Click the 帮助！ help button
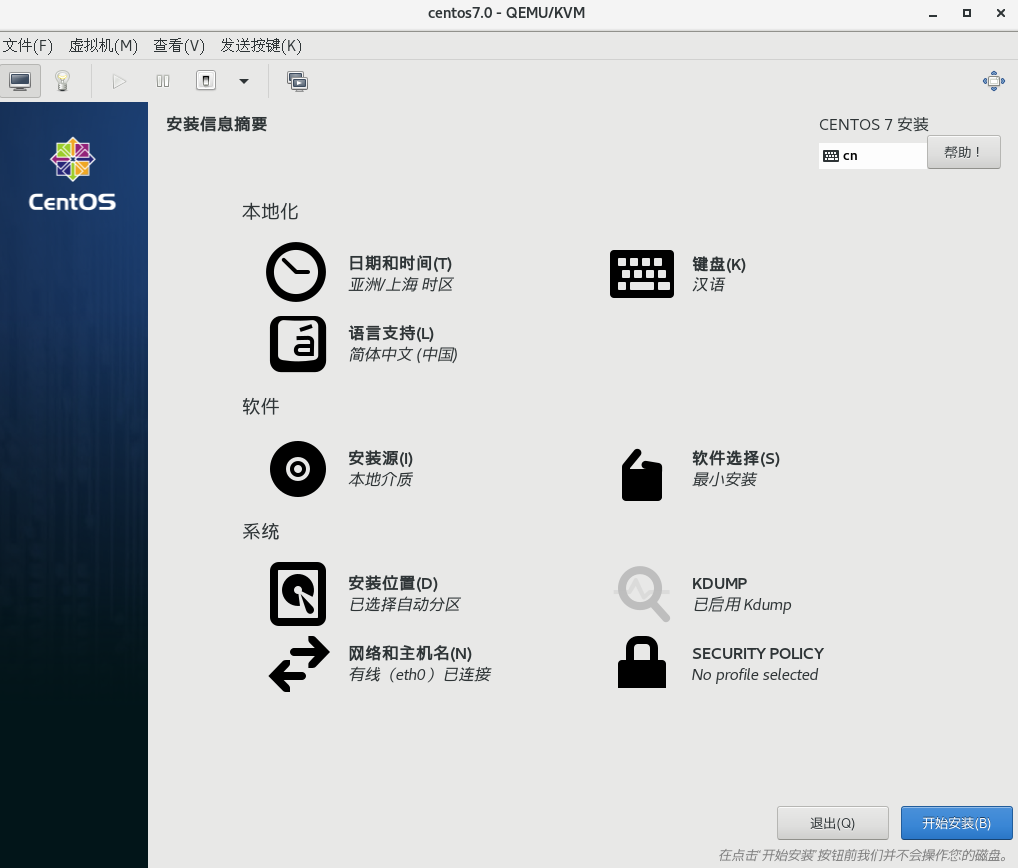 [963, 152]
